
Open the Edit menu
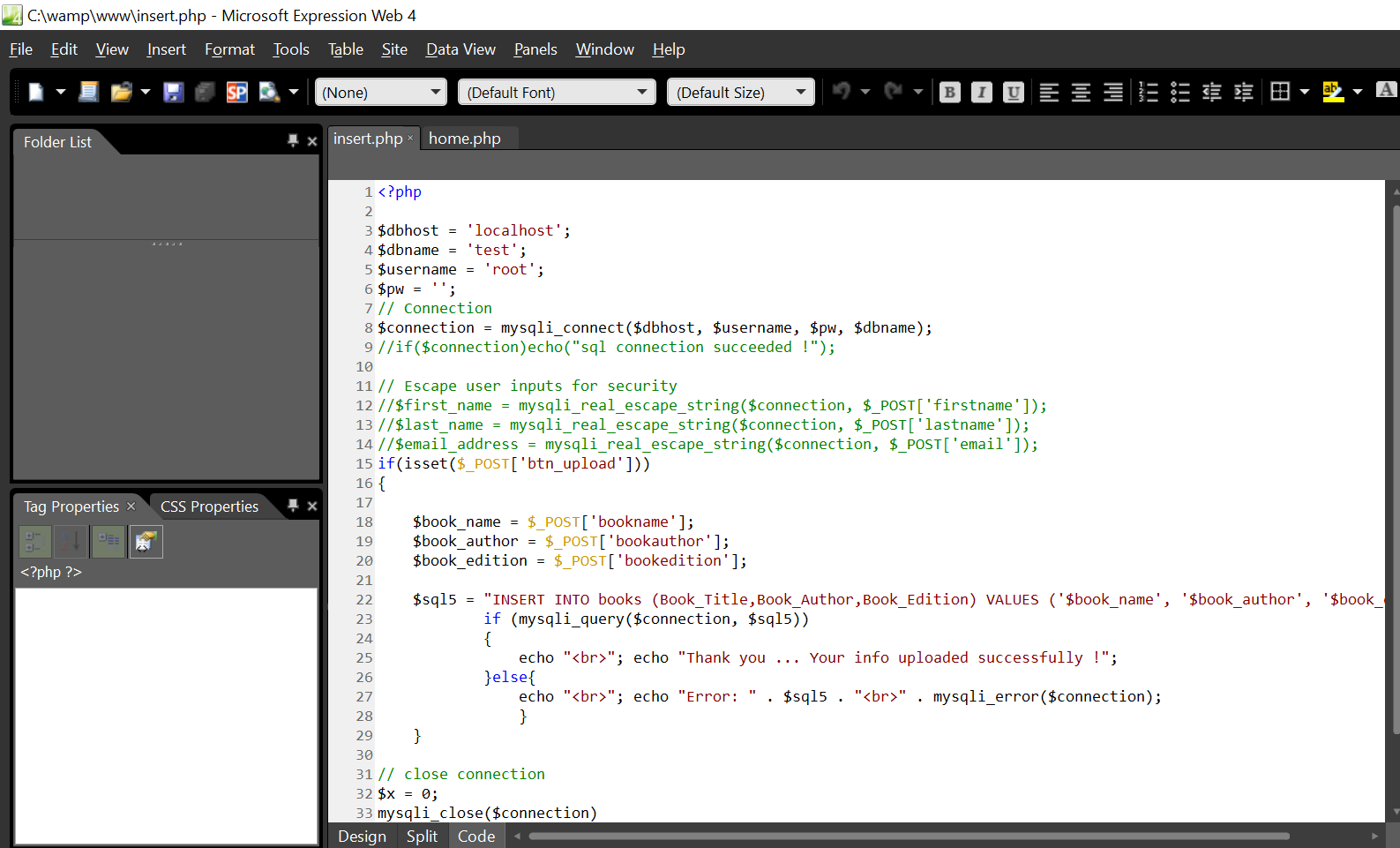pos(64,49)
